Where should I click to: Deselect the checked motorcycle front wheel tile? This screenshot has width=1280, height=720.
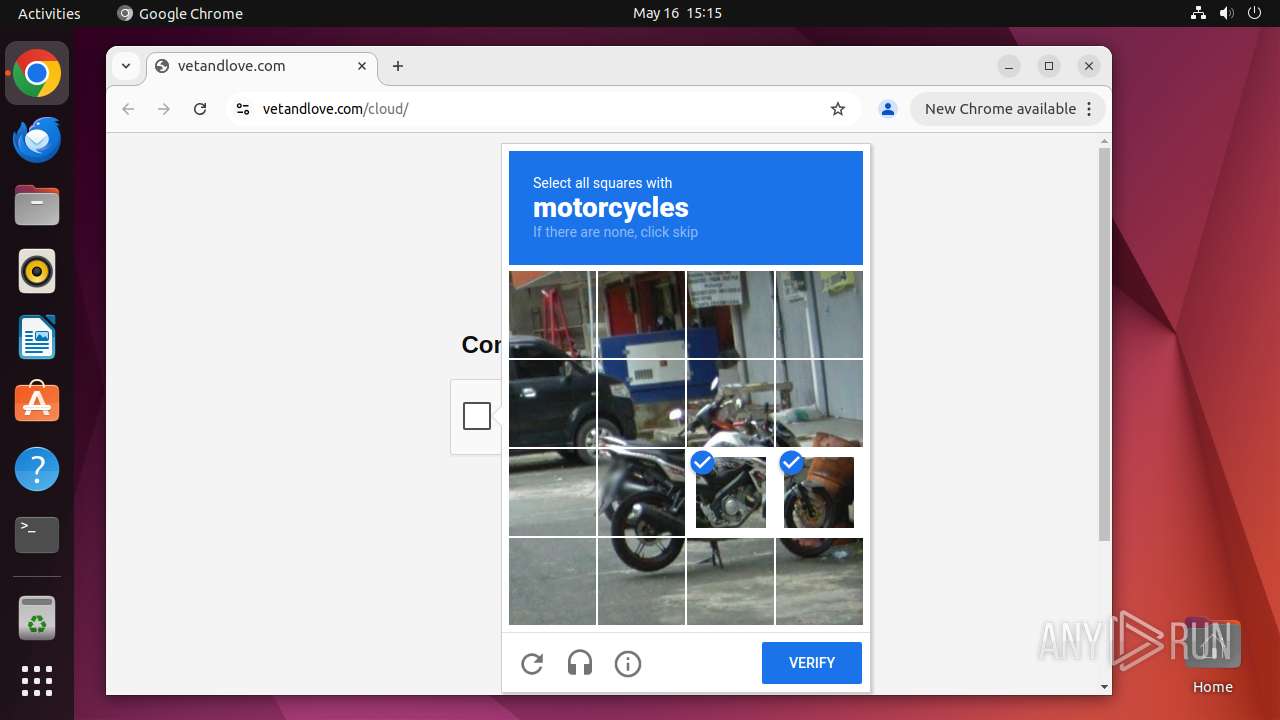819,492
